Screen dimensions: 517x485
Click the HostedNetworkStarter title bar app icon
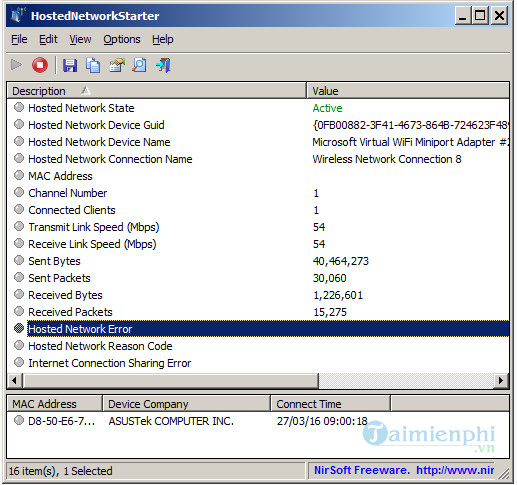pyautogui.click(x=18, y=15)
